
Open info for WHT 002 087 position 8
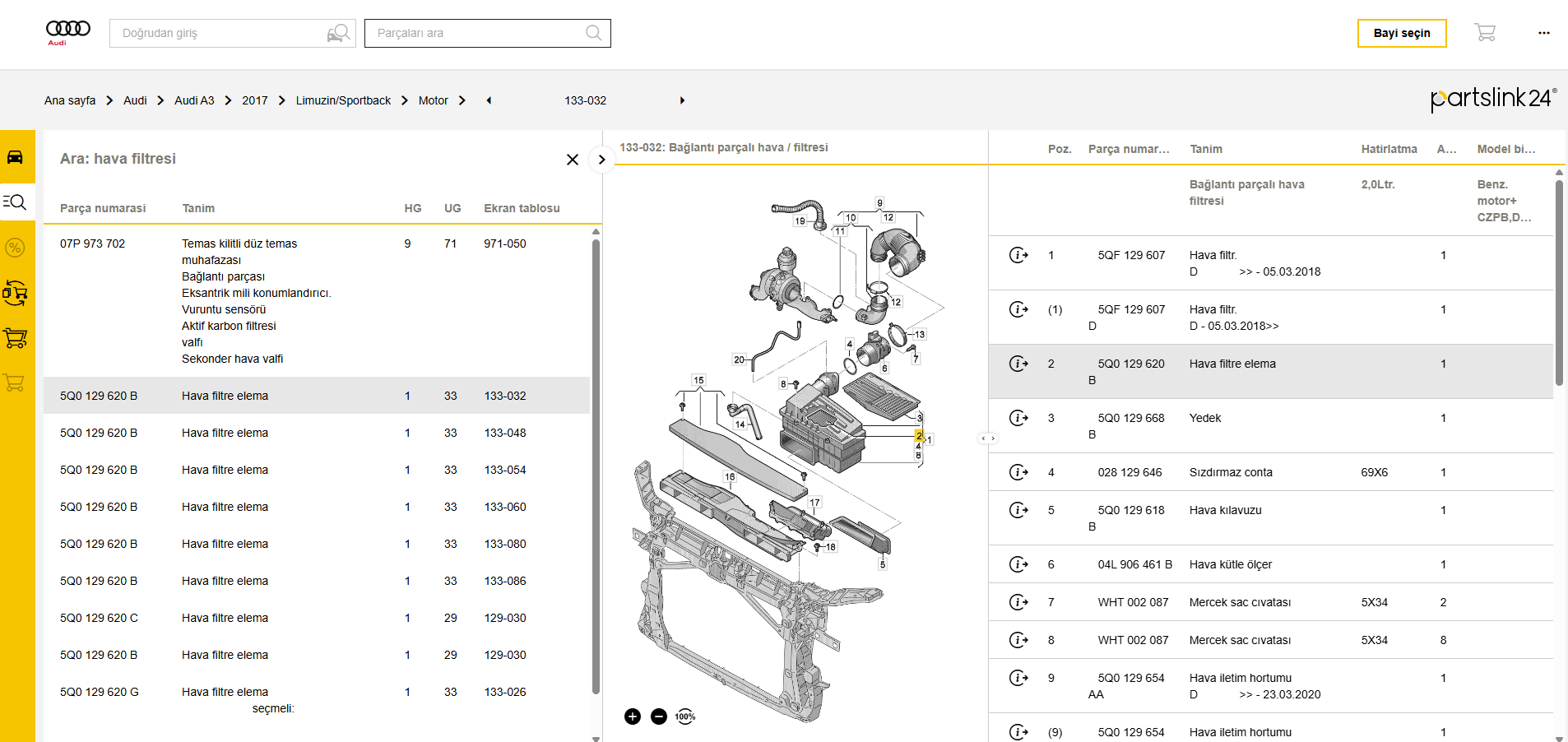point(1018,640)
